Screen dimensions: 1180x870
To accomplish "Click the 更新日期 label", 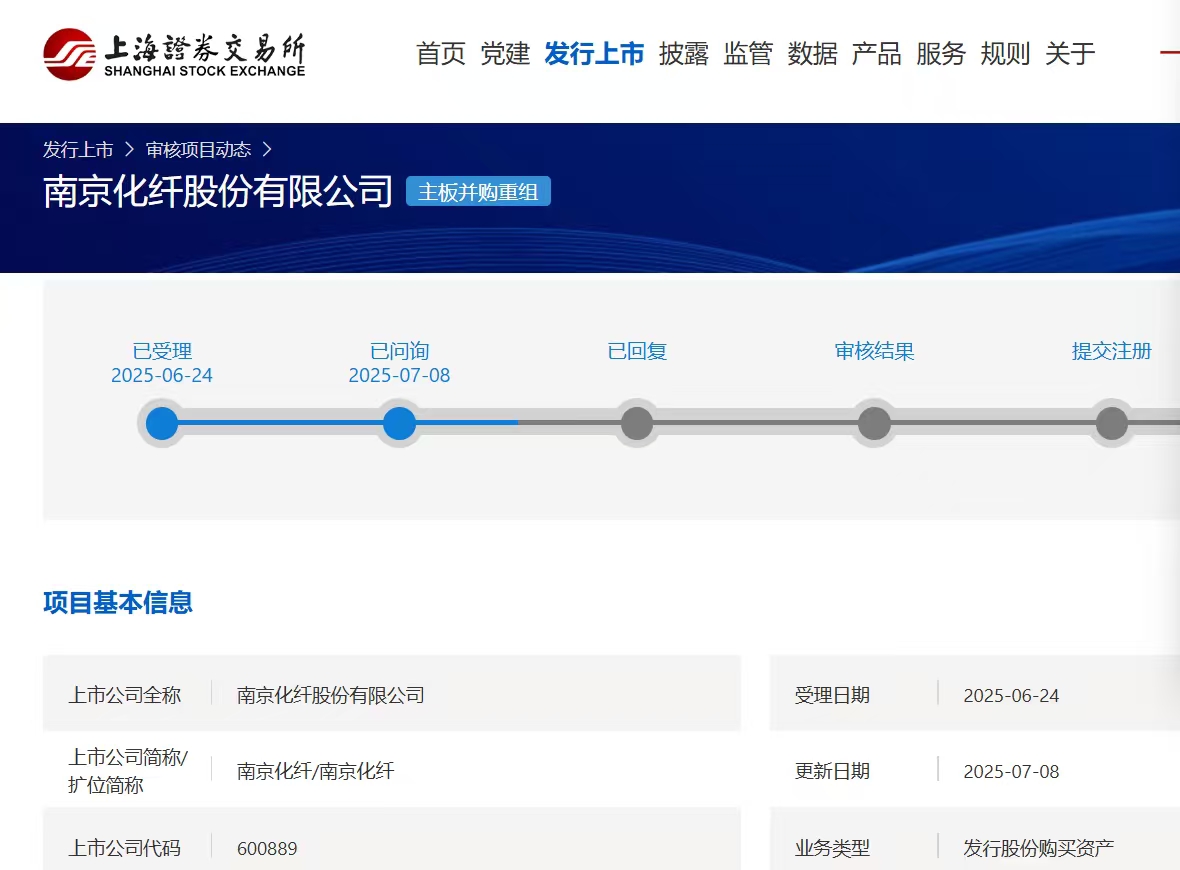I will pyautogui.click(x=832, y=771).
